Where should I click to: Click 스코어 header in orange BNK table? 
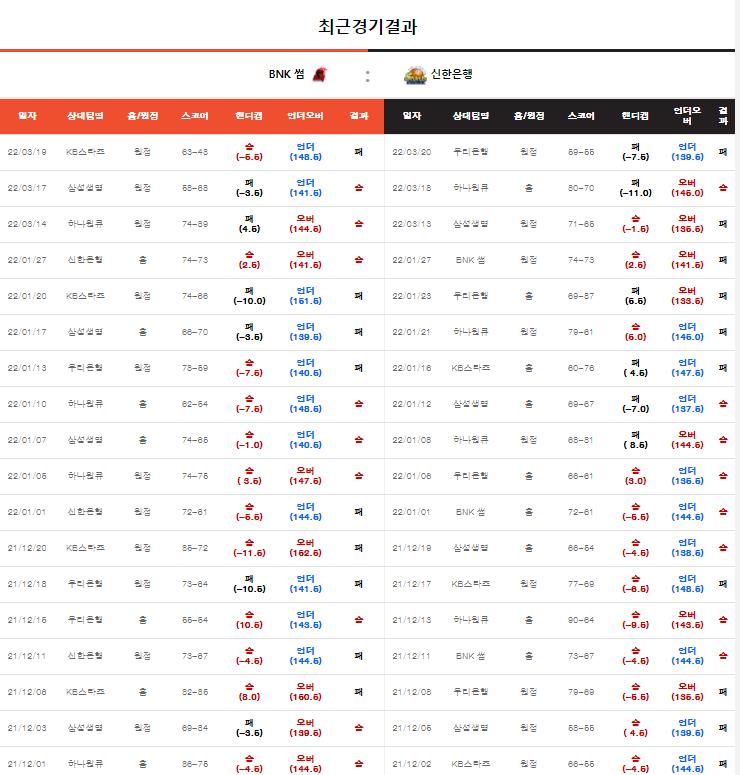pos(195,116)
